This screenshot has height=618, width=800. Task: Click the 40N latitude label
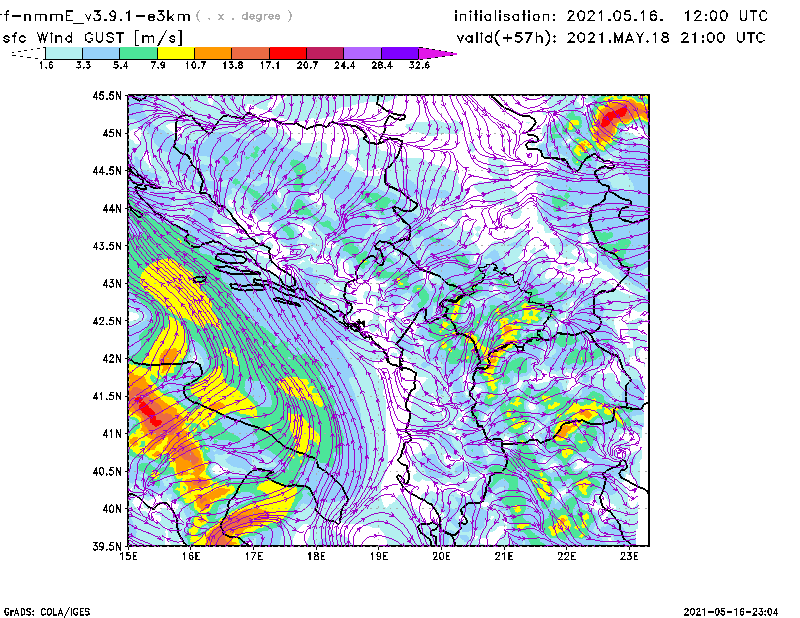112,509
